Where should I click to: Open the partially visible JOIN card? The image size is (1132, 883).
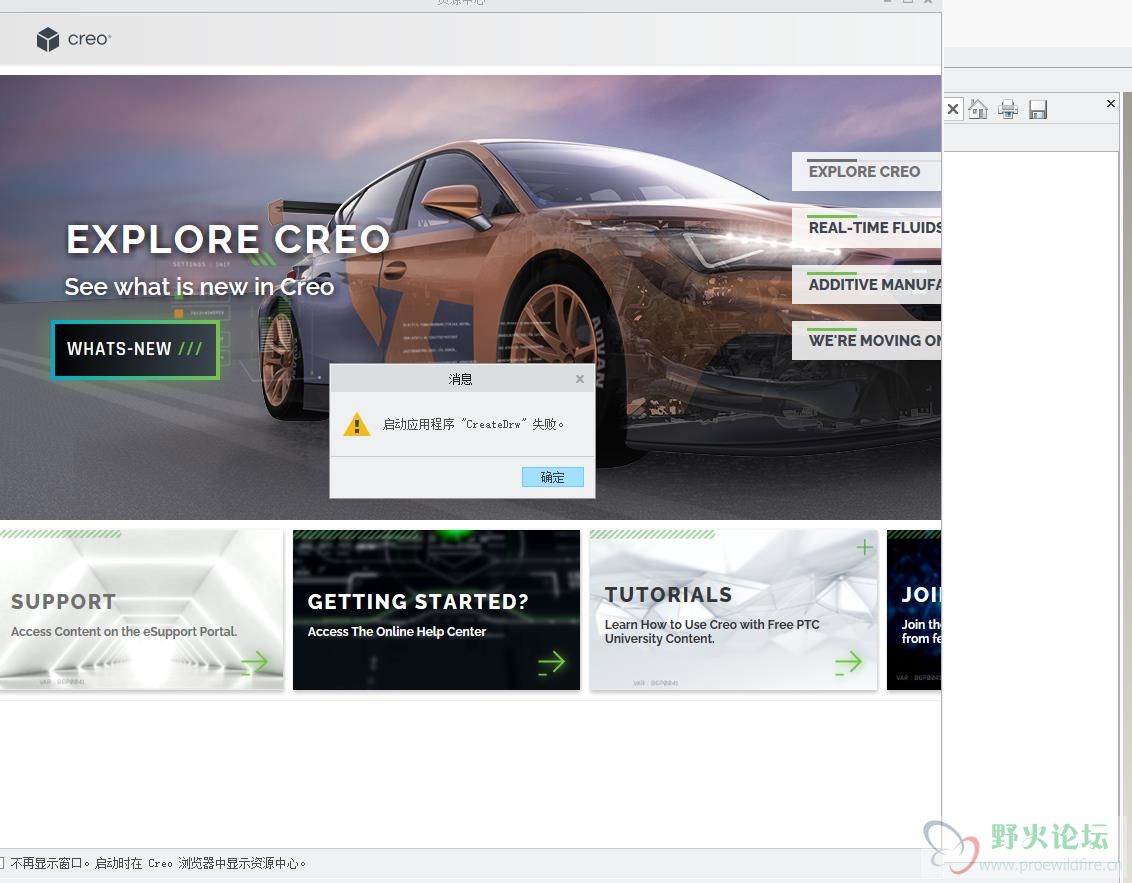(914, 610)
